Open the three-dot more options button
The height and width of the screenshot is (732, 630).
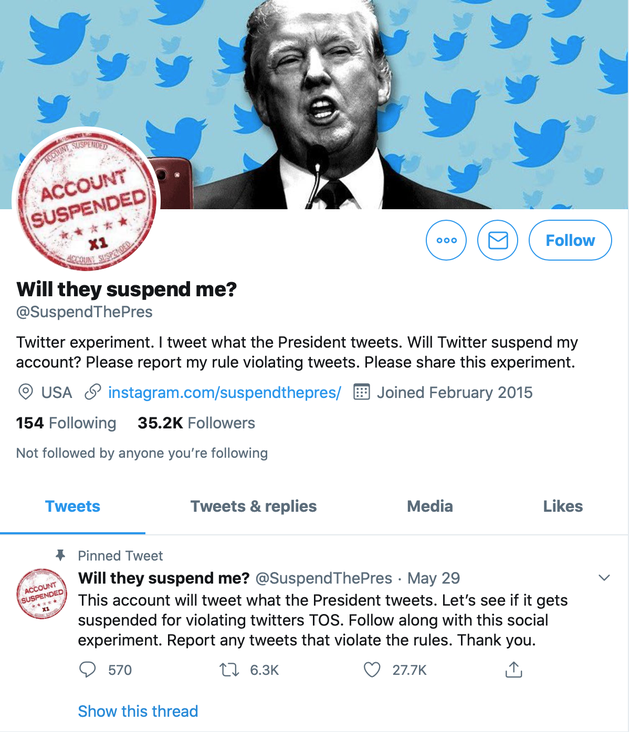pos(446,240)
